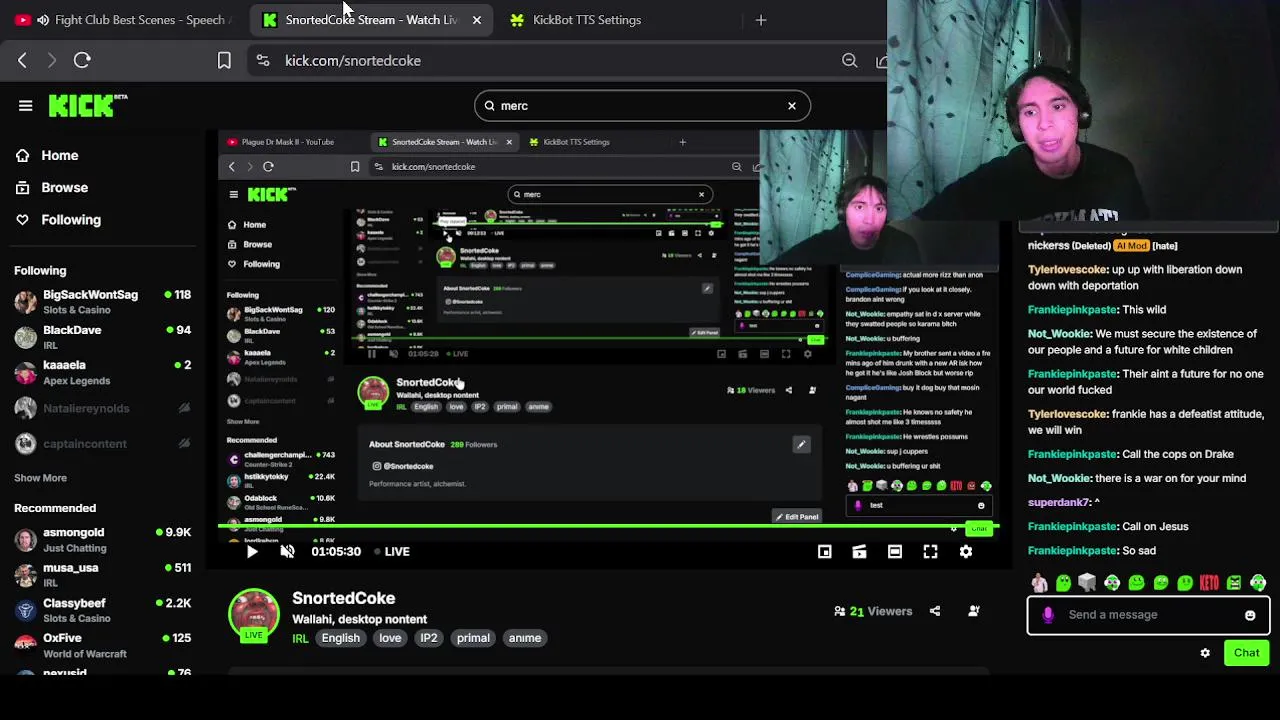Click the zoom magnifier icon in address bar

point(849,61)
